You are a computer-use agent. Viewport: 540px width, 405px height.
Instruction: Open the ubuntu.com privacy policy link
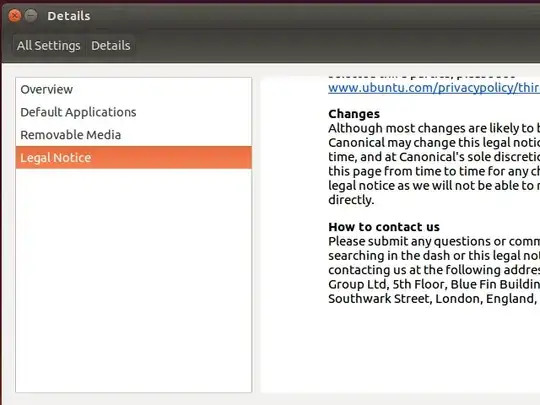click(434, 87)
